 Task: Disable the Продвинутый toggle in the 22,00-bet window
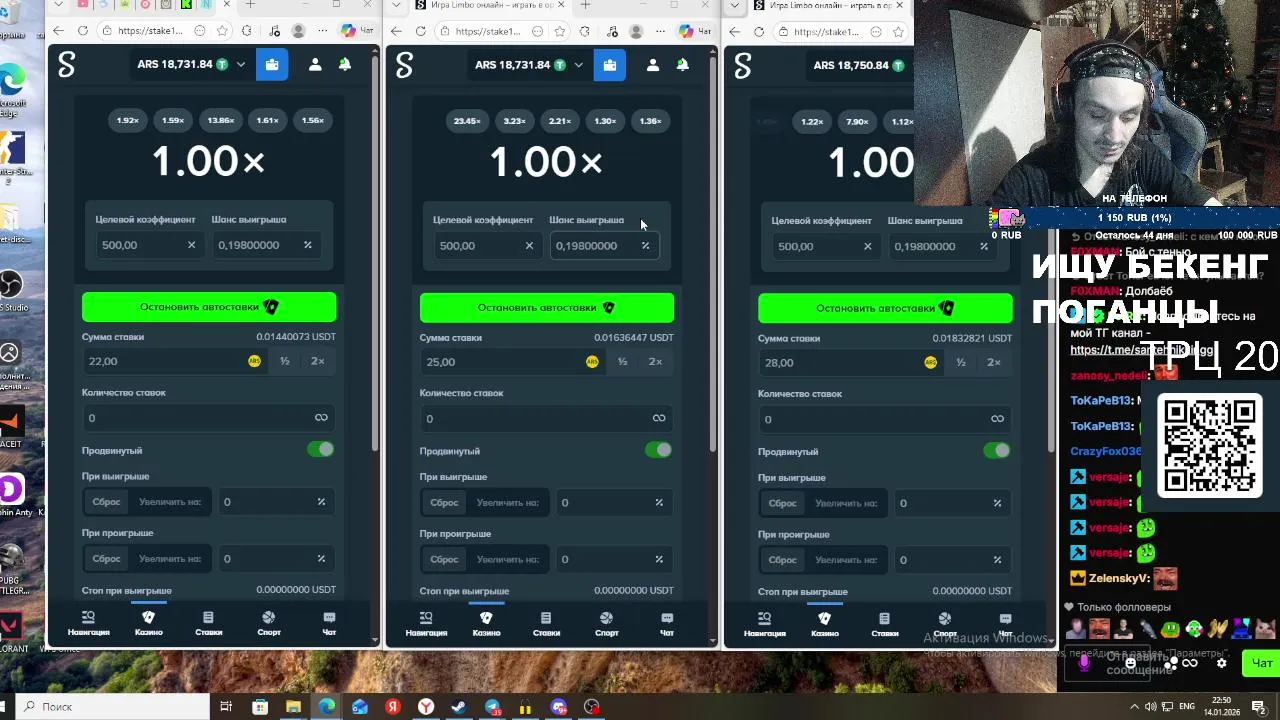[321, 450]
